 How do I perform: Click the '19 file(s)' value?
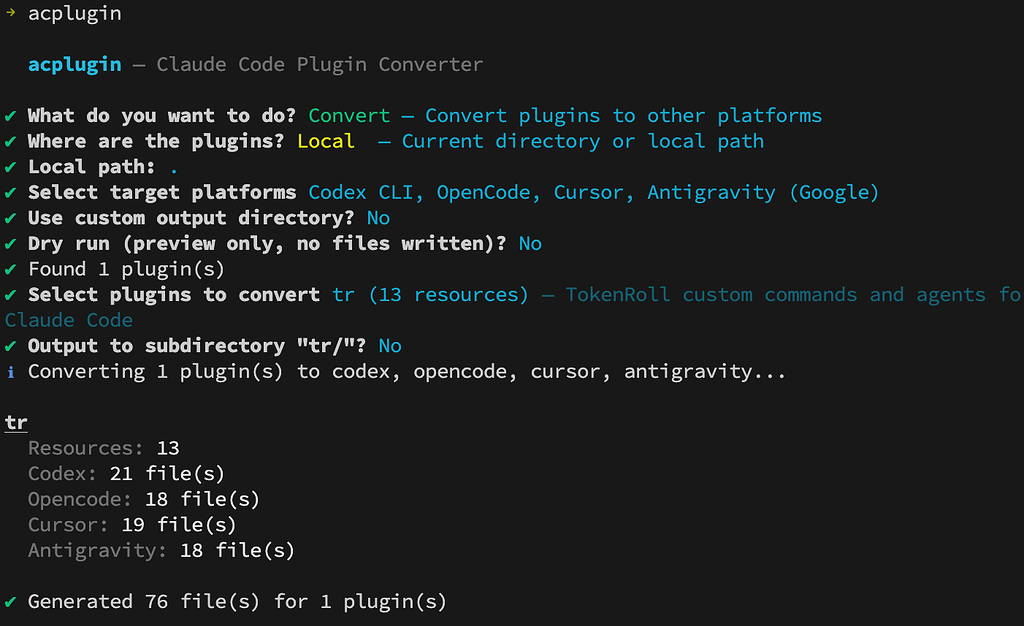179,524
